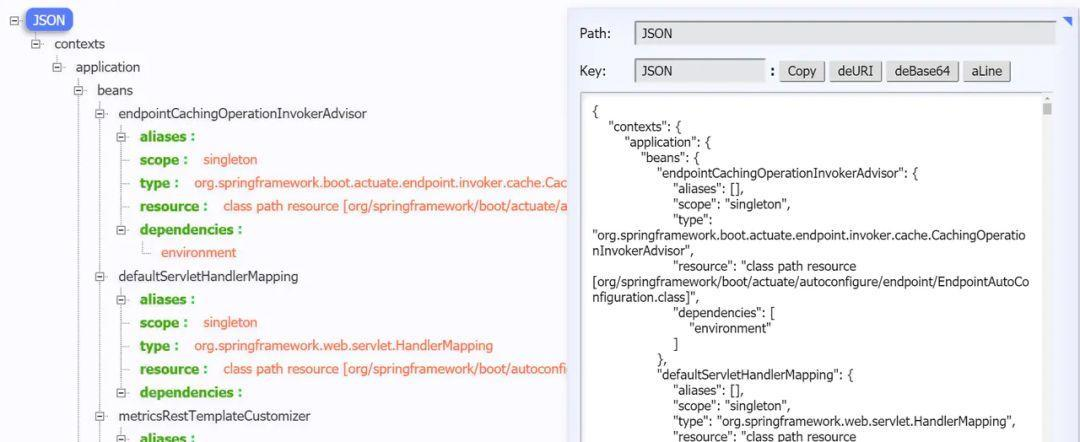
Task: Focus the Path input field
Action: pyautogui.click(x=844, y=33)
